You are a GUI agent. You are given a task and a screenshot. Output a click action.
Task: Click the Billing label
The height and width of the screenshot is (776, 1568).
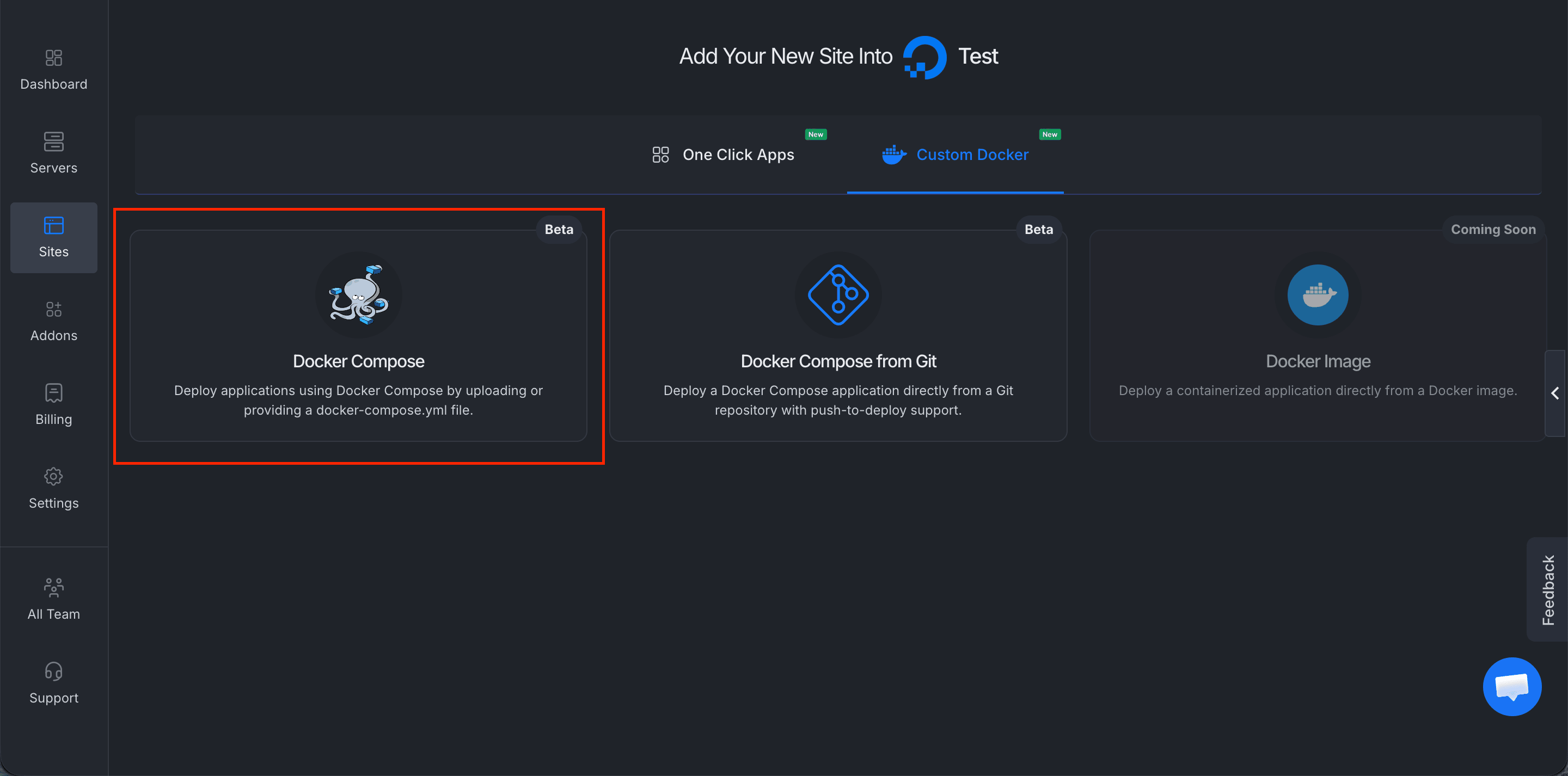point(53,420)
